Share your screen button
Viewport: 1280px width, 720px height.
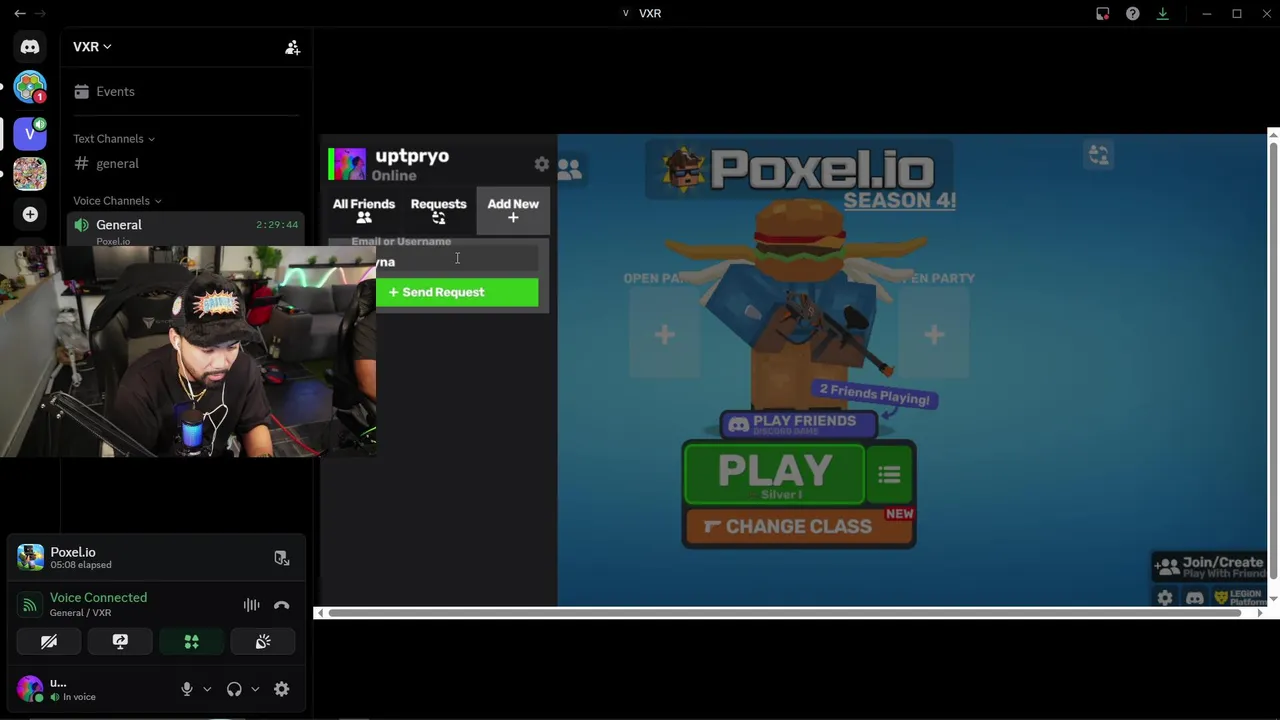(120, 642)
